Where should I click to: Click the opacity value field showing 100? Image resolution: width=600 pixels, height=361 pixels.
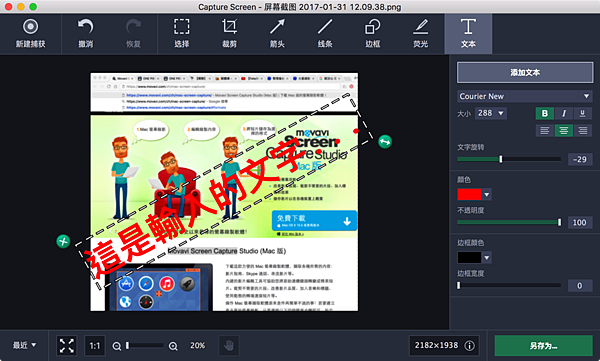580,222
